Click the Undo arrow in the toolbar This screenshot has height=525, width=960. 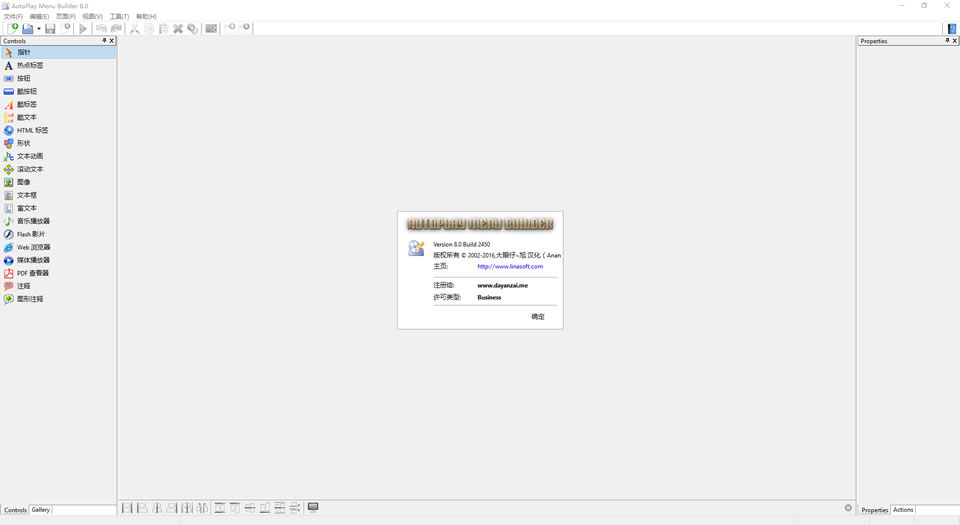tap(101, 28)
